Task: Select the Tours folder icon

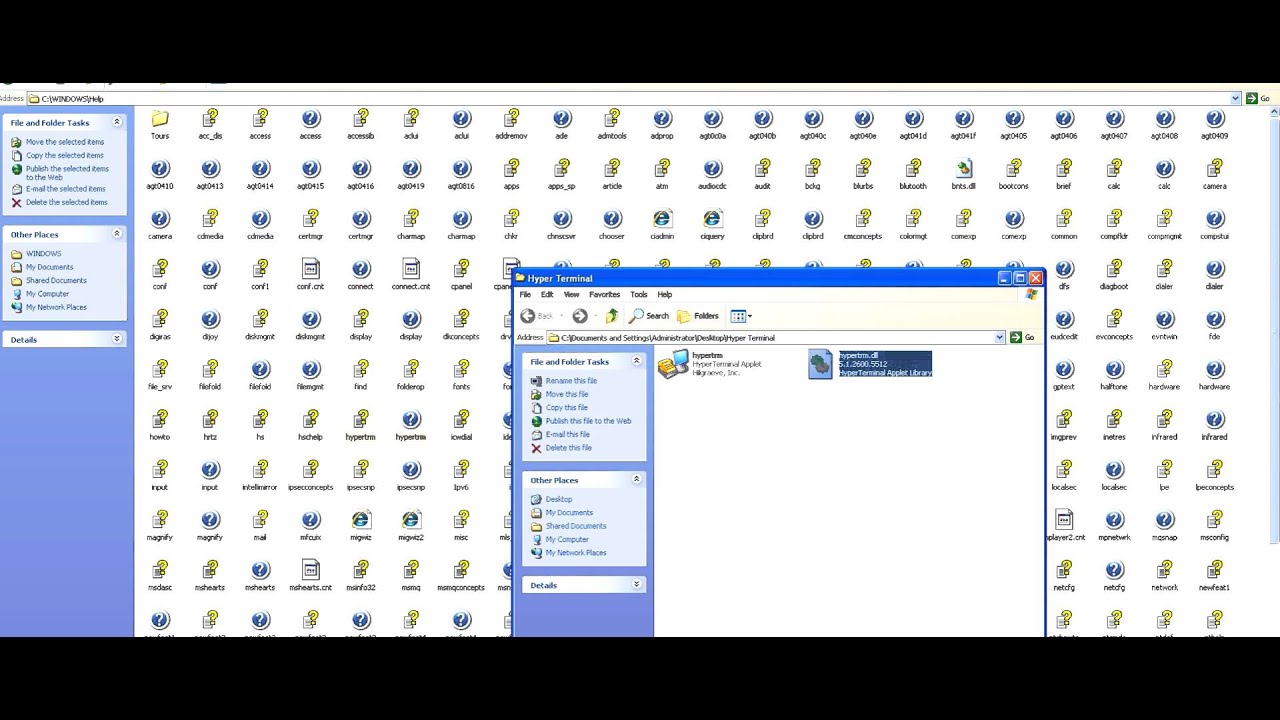Action: [160, 119]
